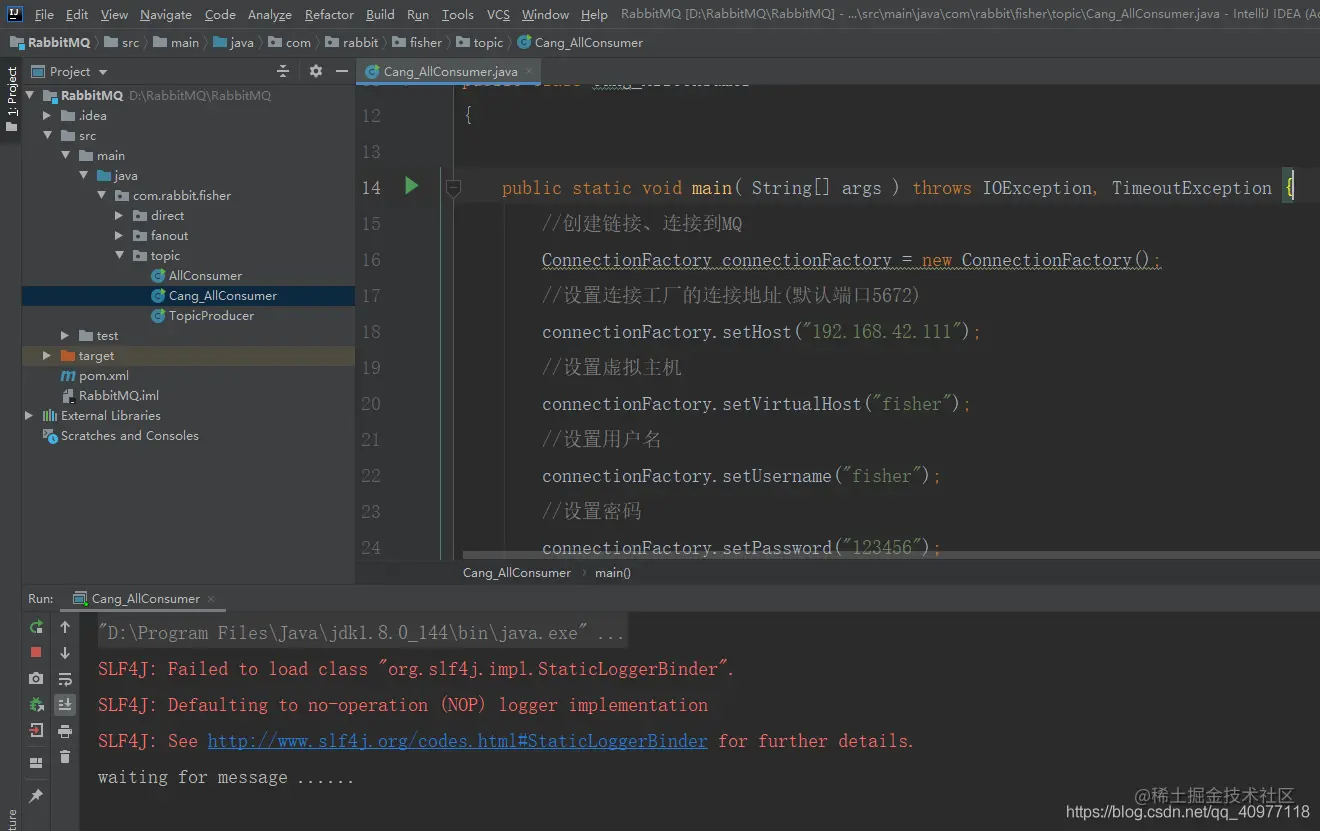The image size is (1320, 831).
Task: Attach the debugger using the green bug icon
Action: [36, 704]
